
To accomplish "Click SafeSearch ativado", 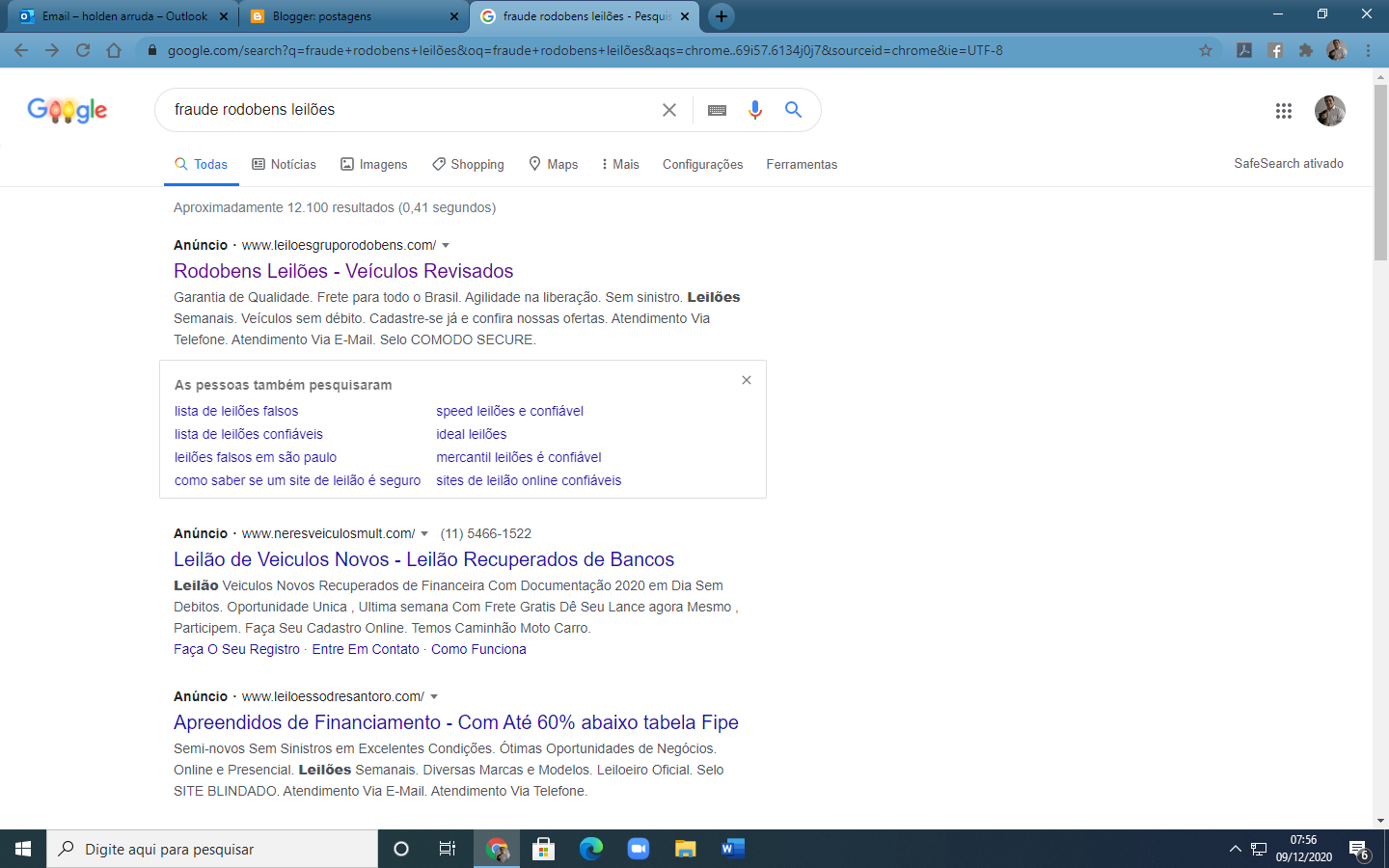I will tap(1289, 164).
